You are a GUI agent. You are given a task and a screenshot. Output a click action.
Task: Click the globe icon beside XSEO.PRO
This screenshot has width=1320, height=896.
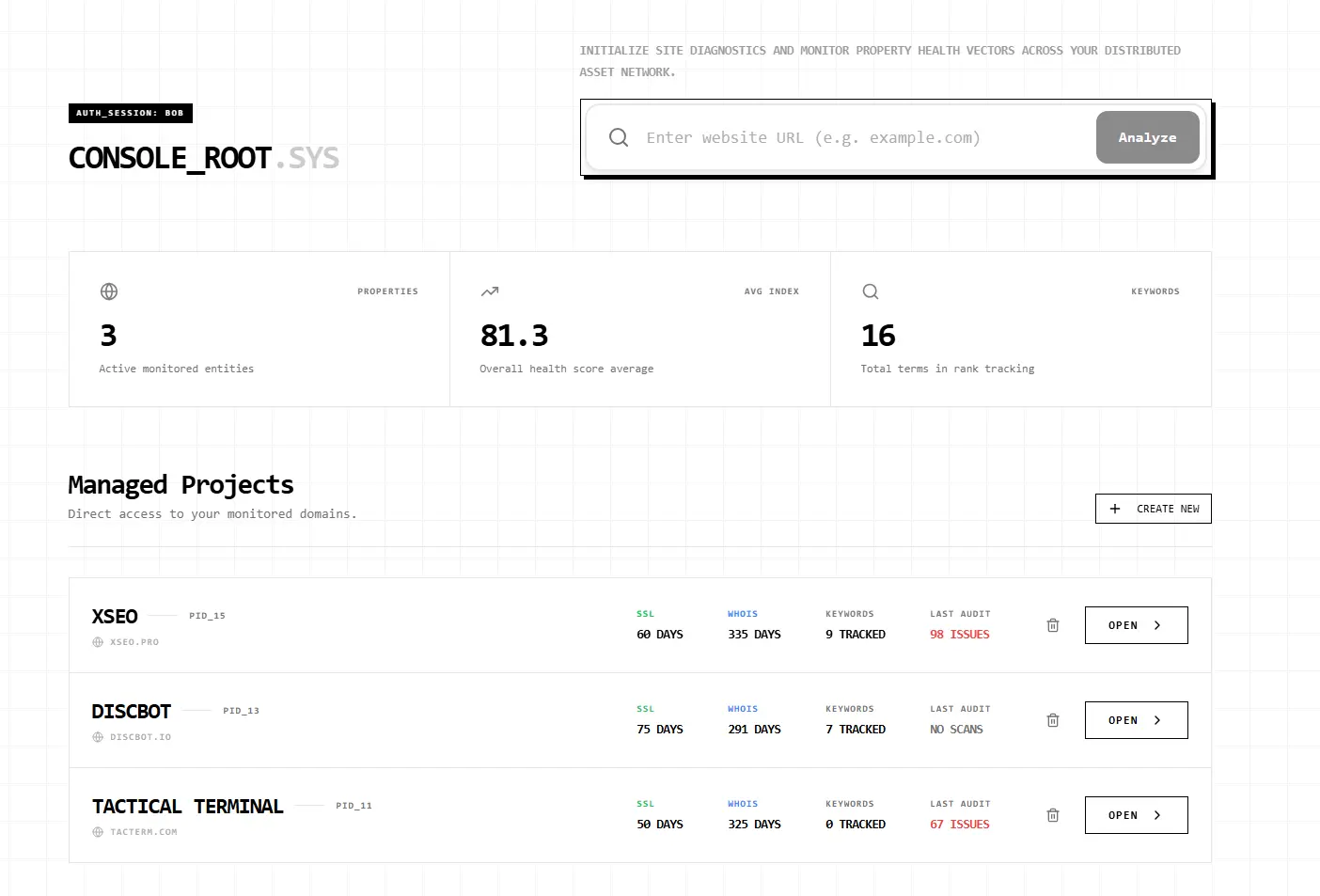(98, 642)
